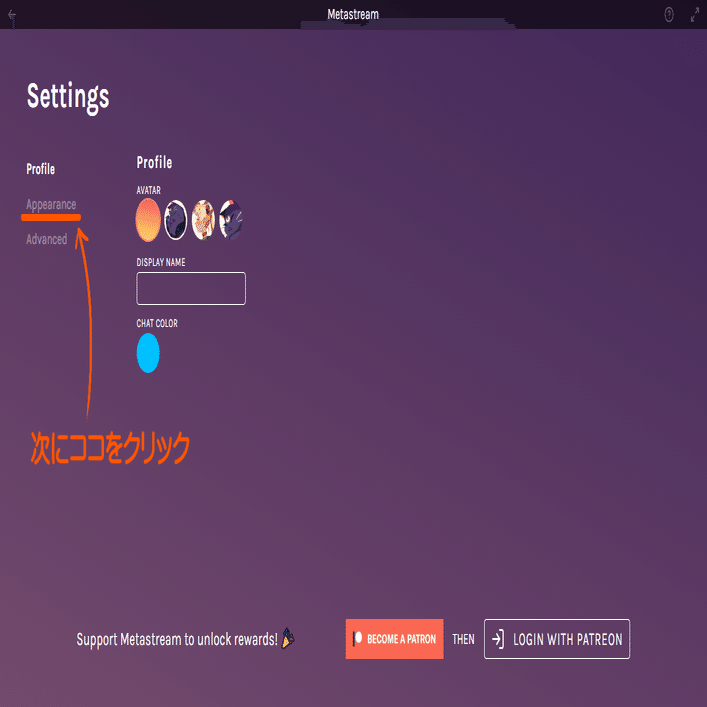
Task: Click the Become a Patron button
Action: (395, 639)
